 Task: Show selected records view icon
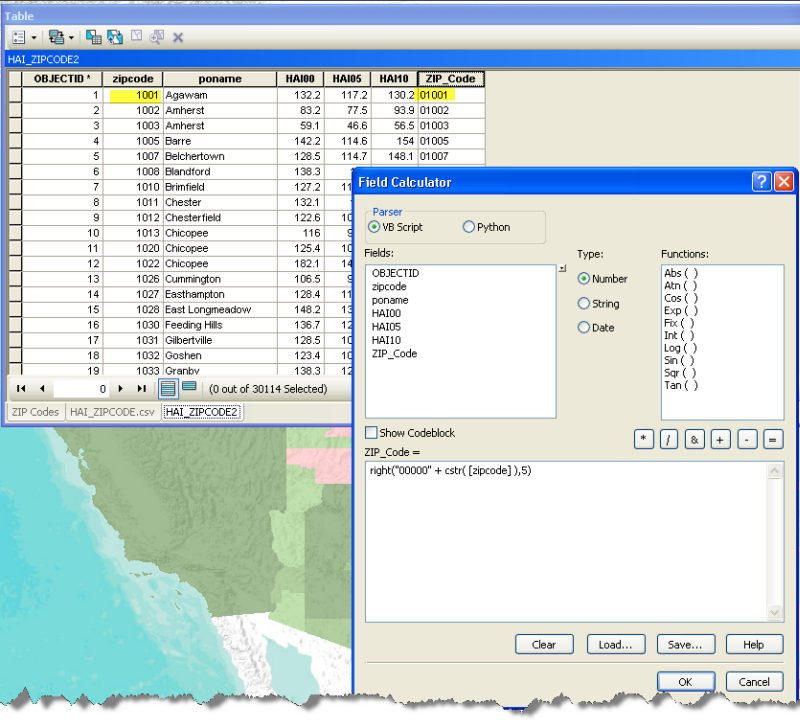(189, 386)
